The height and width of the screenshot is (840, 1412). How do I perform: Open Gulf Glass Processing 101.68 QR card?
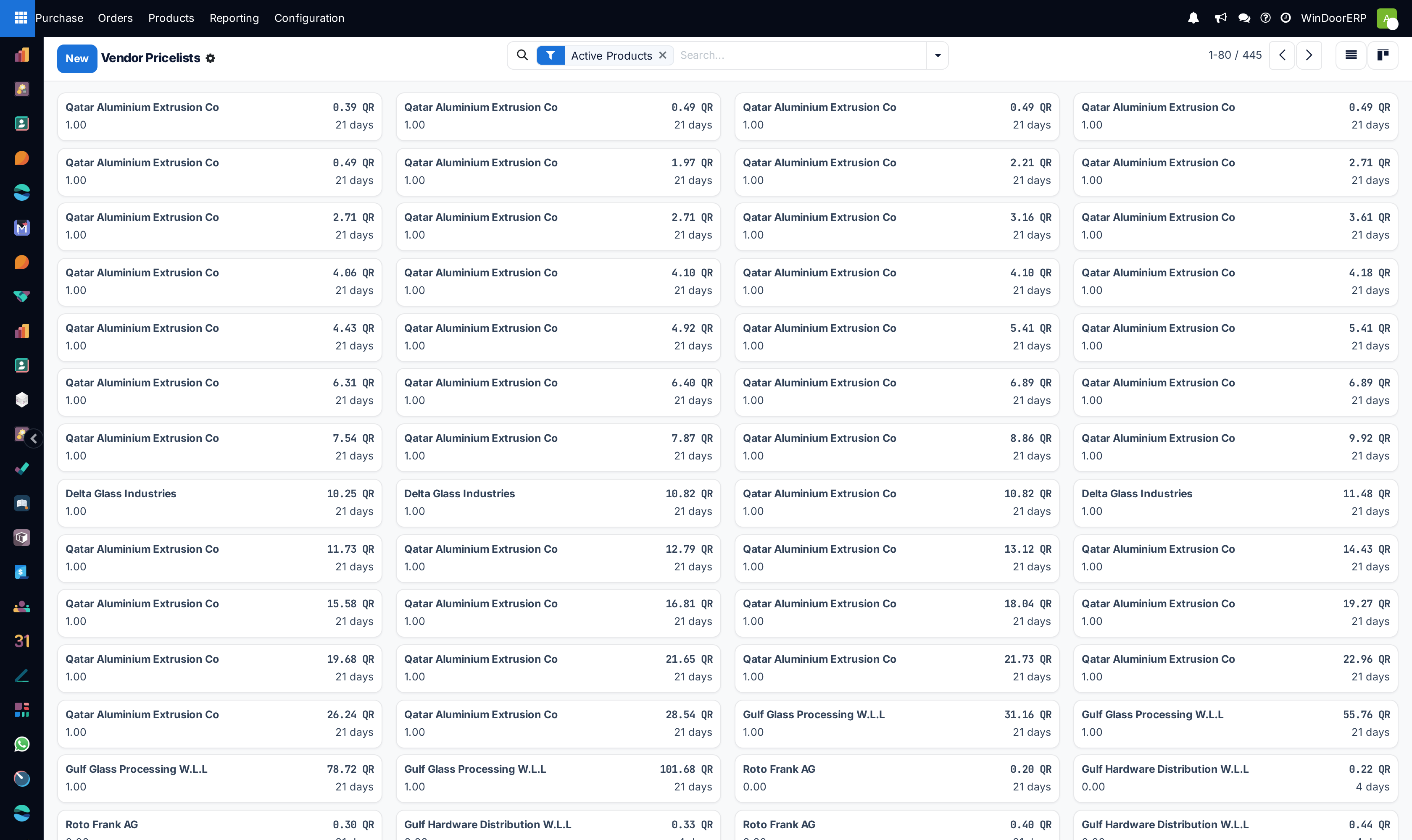click(558, 778)
